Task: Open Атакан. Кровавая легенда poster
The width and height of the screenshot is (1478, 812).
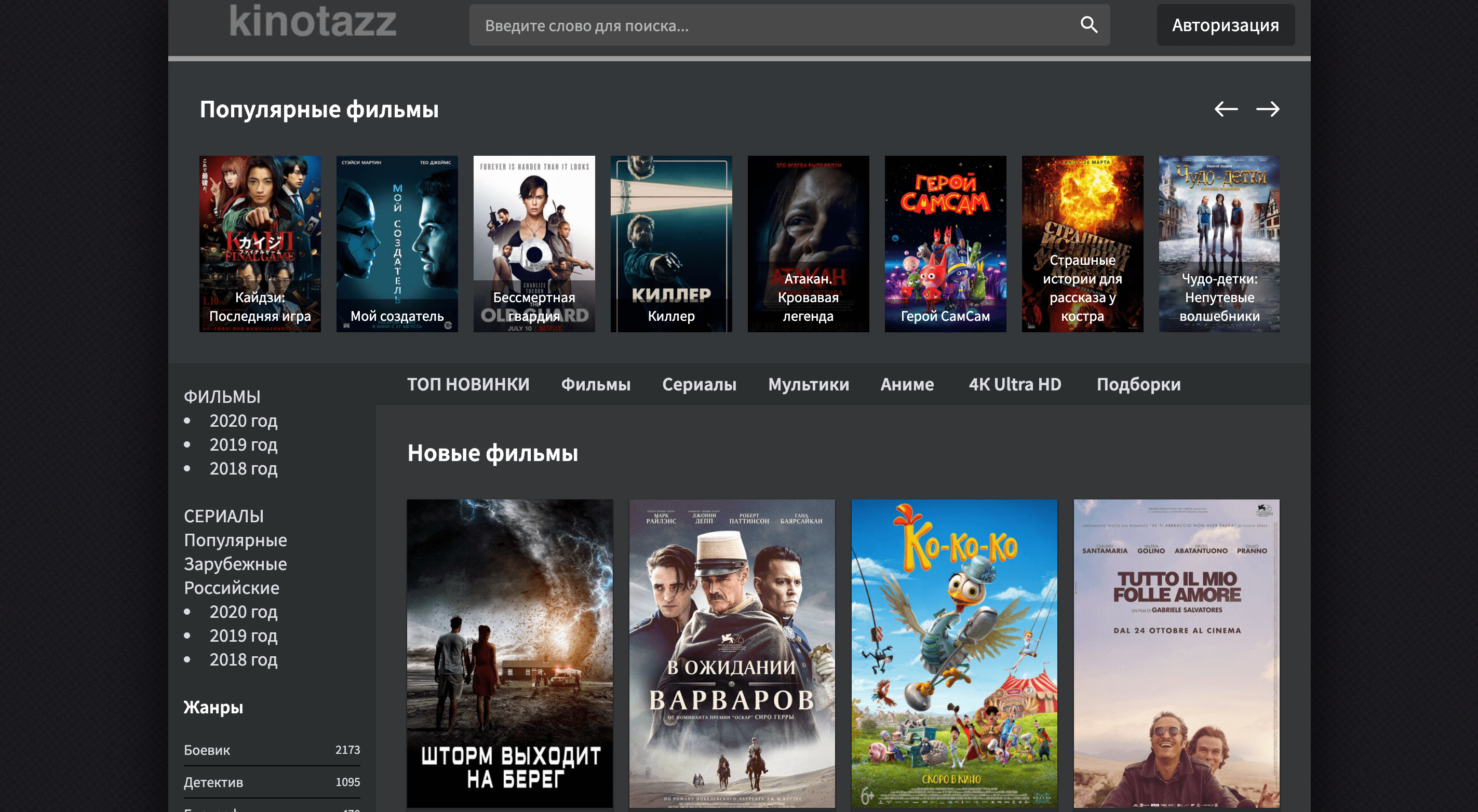Action: click(809, 243)
